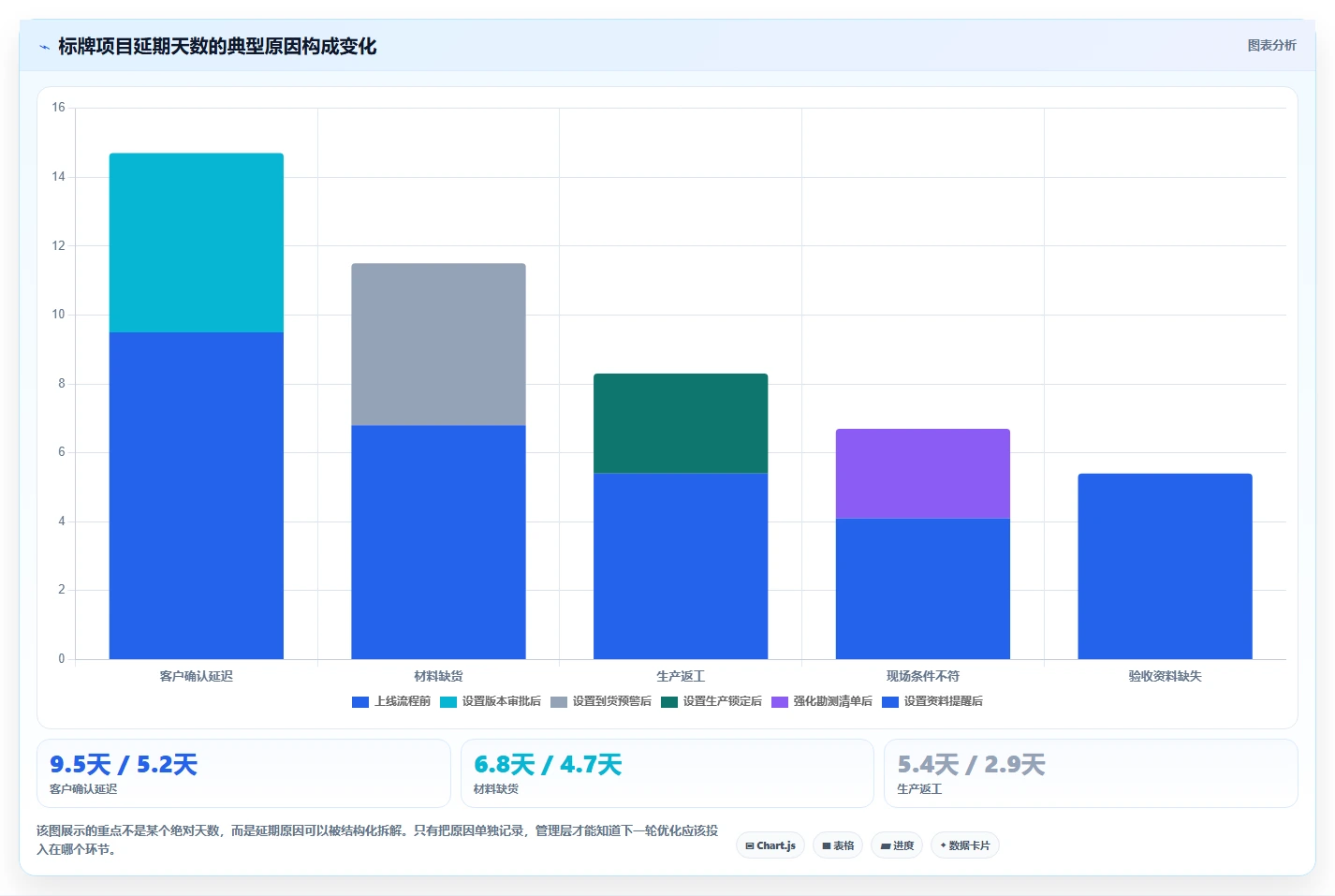
Task: Click the icon inside the Chart.js tag
Action: (750, 845)
